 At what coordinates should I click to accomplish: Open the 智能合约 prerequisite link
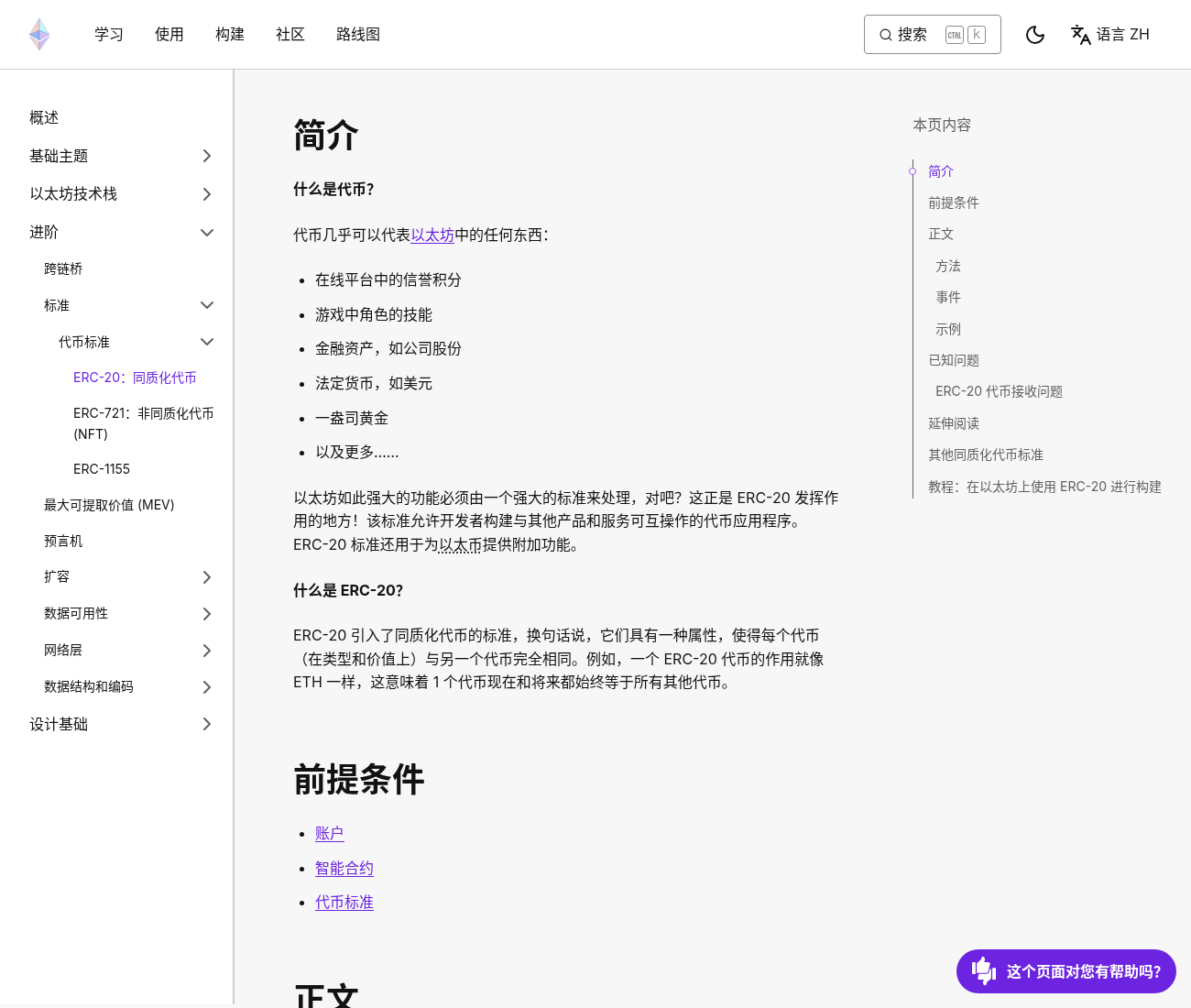click(344, 869)
